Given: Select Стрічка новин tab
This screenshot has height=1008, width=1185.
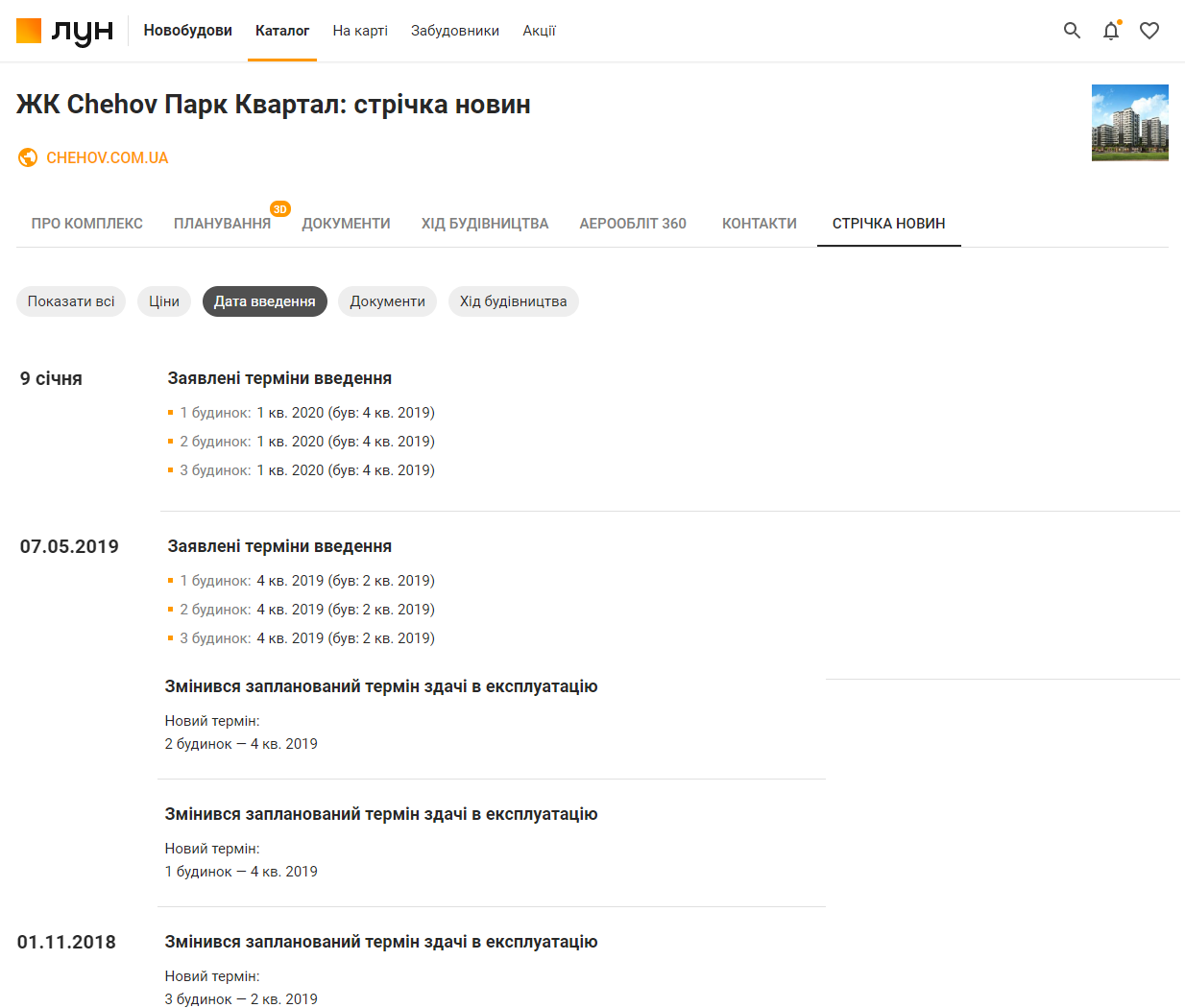Looking at the screenshot, I should click(x=889, y=224).
